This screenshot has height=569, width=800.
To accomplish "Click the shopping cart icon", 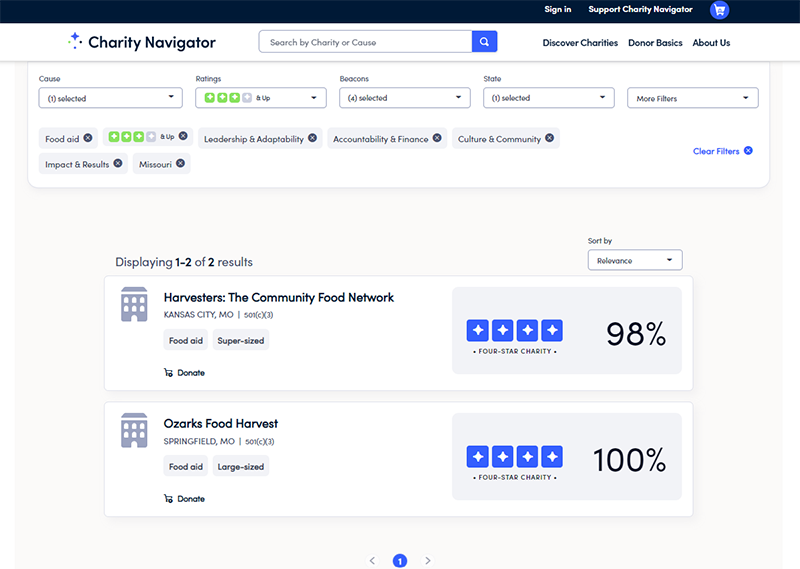I will point(719,10).
